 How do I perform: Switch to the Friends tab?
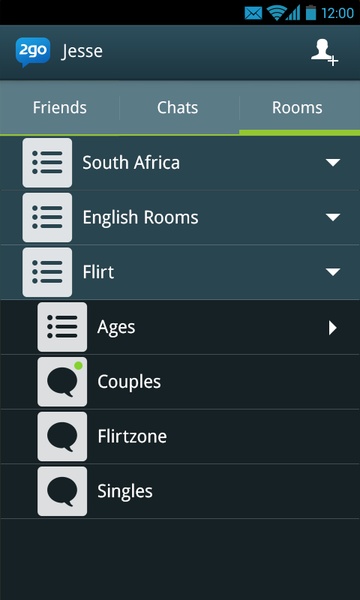[60, 108]
